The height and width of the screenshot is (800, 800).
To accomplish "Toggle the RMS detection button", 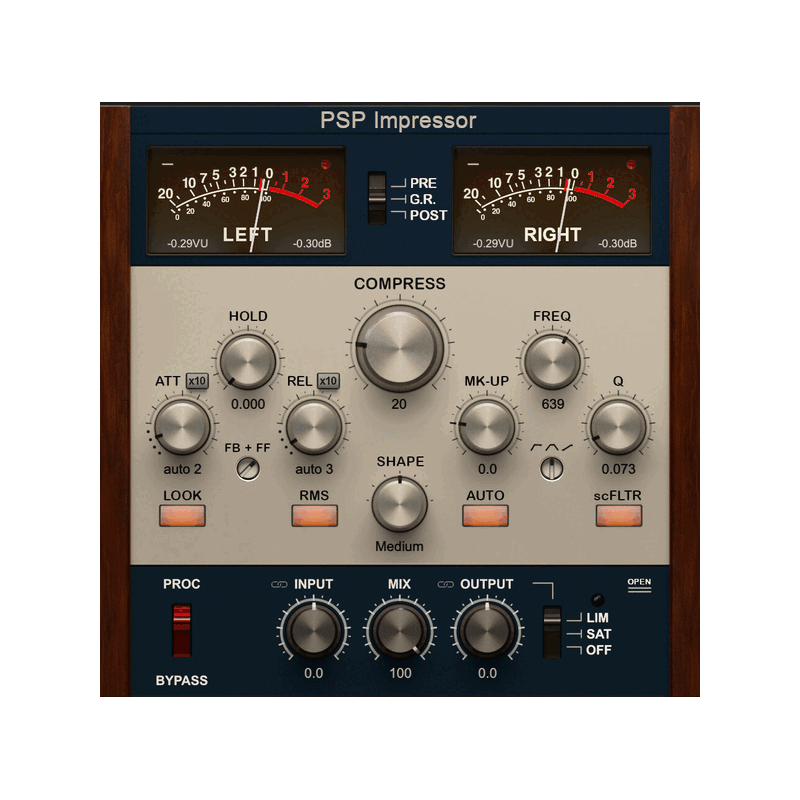I will (314, 515).
